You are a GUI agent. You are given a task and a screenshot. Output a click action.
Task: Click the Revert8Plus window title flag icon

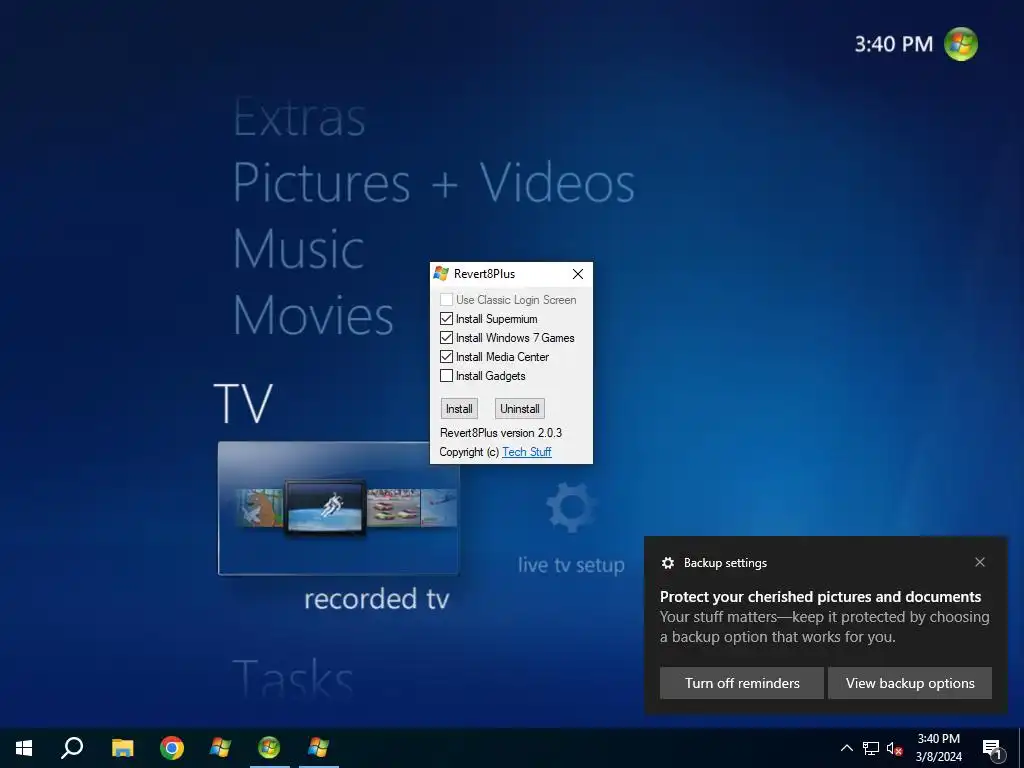441,274
